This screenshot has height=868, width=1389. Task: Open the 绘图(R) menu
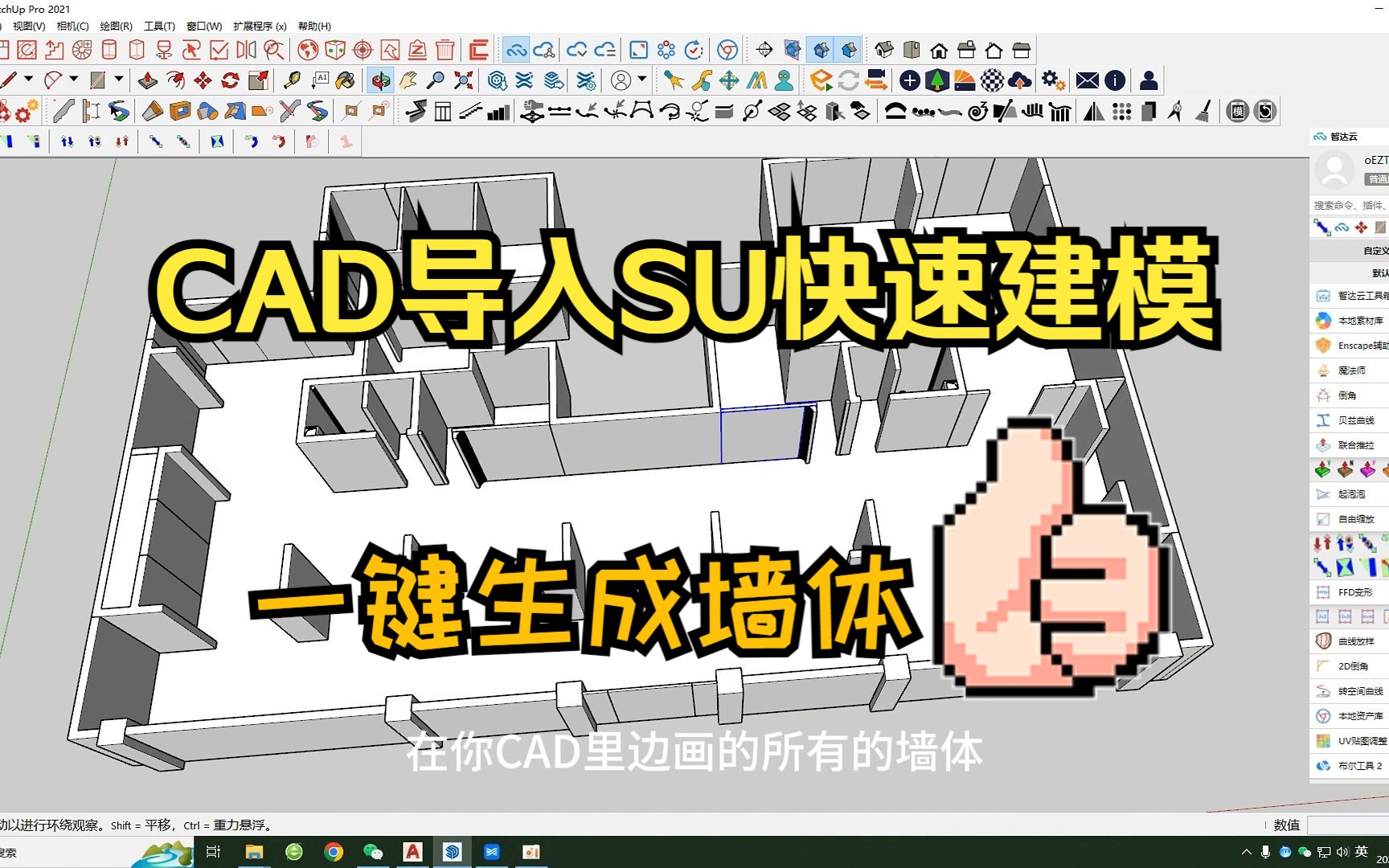click(x=116, y=26)
